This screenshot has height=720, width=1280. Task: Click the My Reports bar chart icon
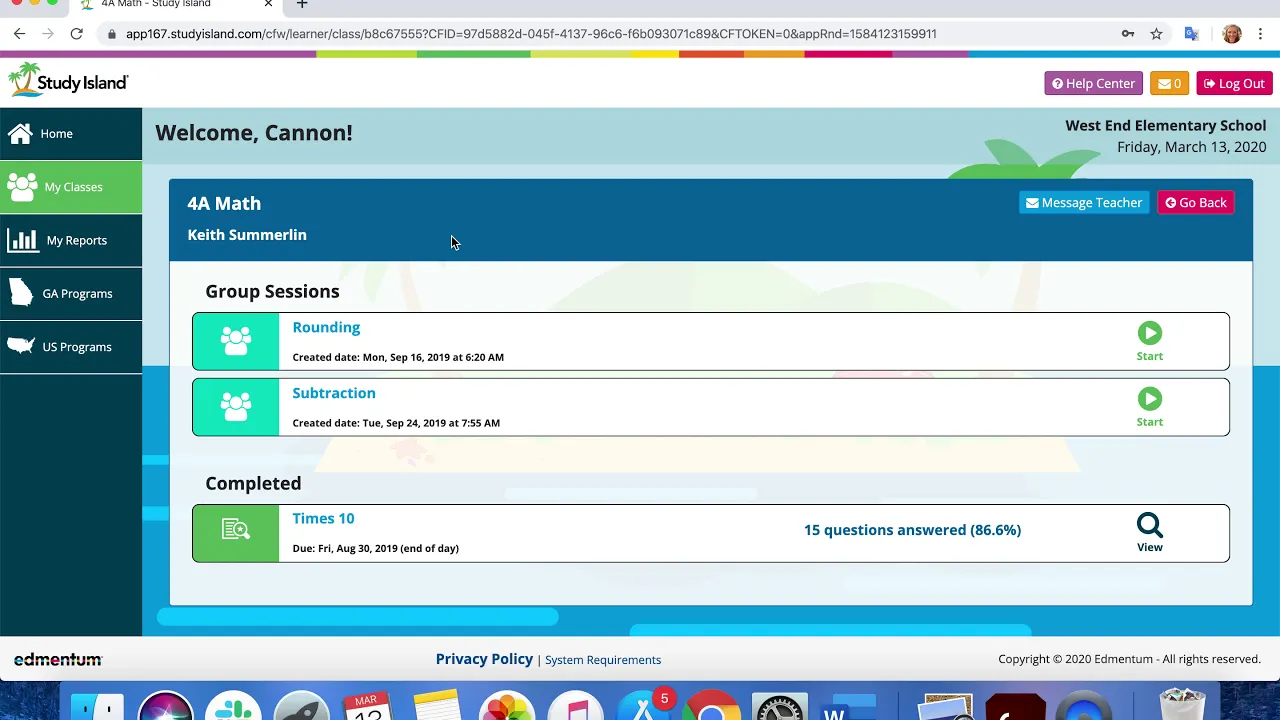pos(22,240)
